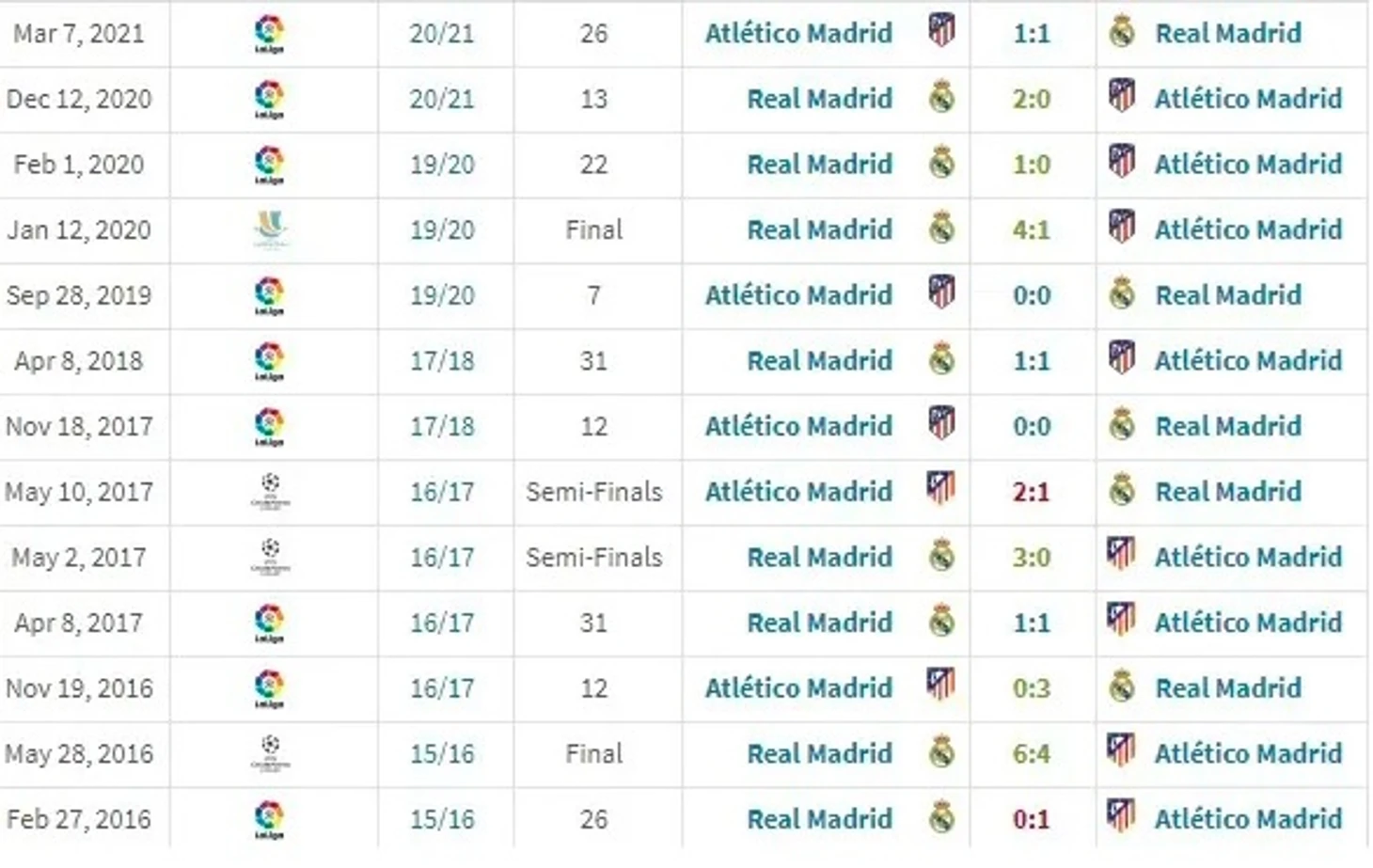Click Real Madrid crest in Nov 19, 2016 row
The image size is (1373, 868).
[1122, 687]
